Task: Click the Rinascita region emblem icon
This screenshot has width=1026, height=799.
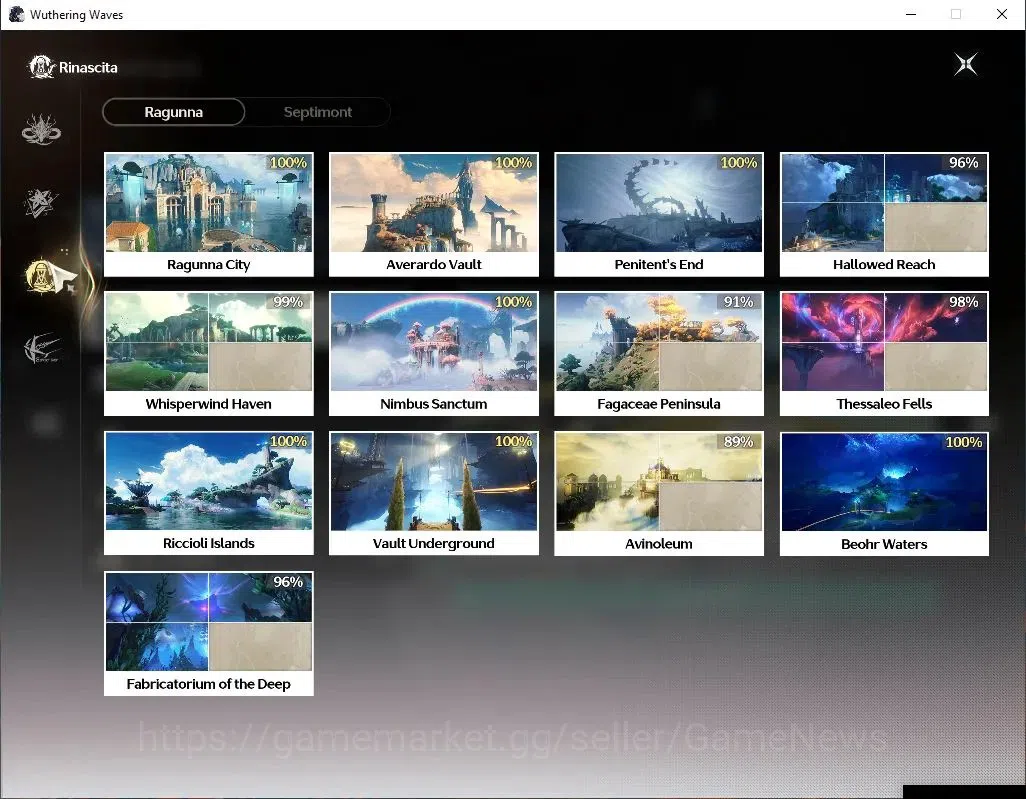Action: tap(41, 67)
